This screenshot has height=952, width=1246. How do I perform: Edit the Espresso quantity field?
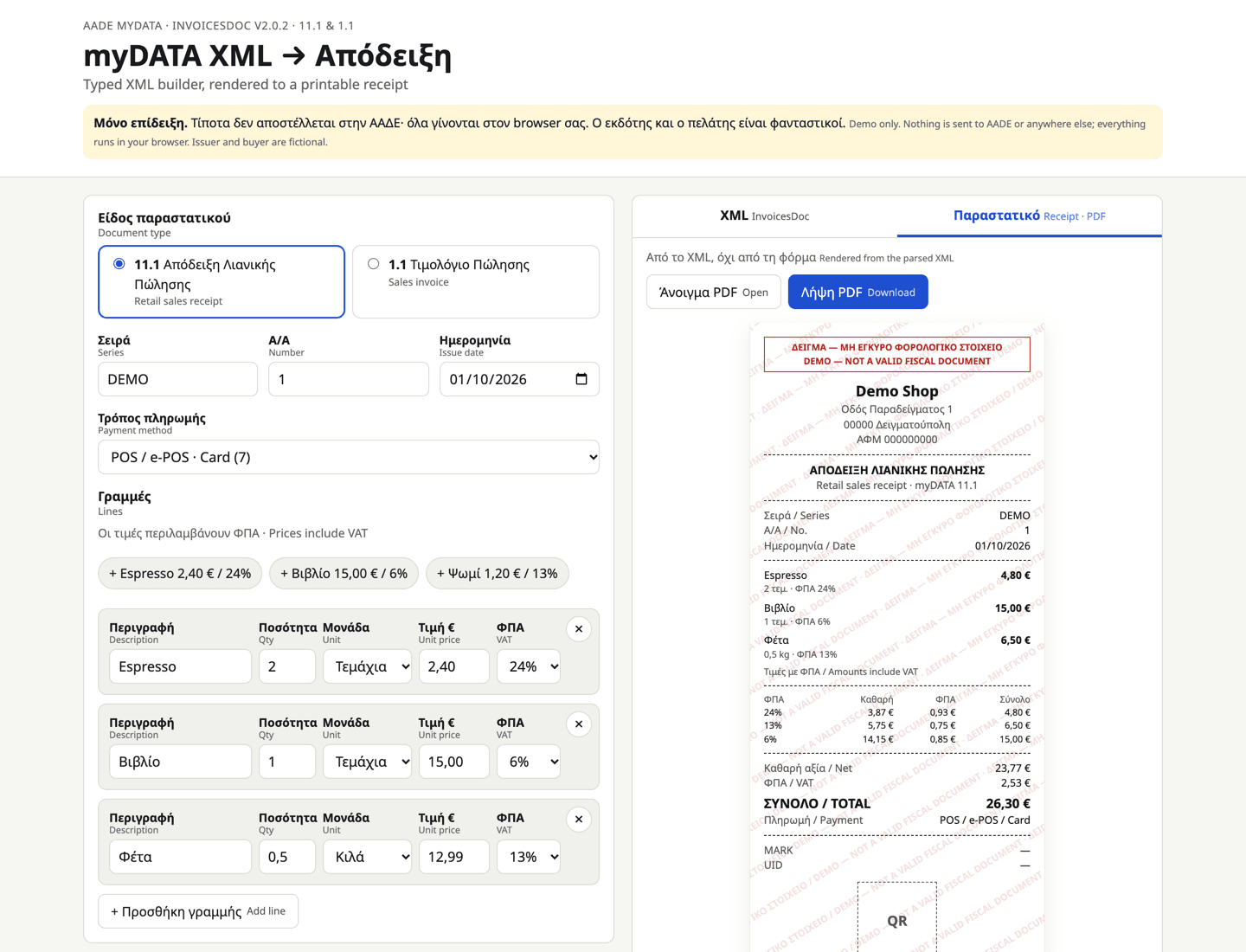287,666
